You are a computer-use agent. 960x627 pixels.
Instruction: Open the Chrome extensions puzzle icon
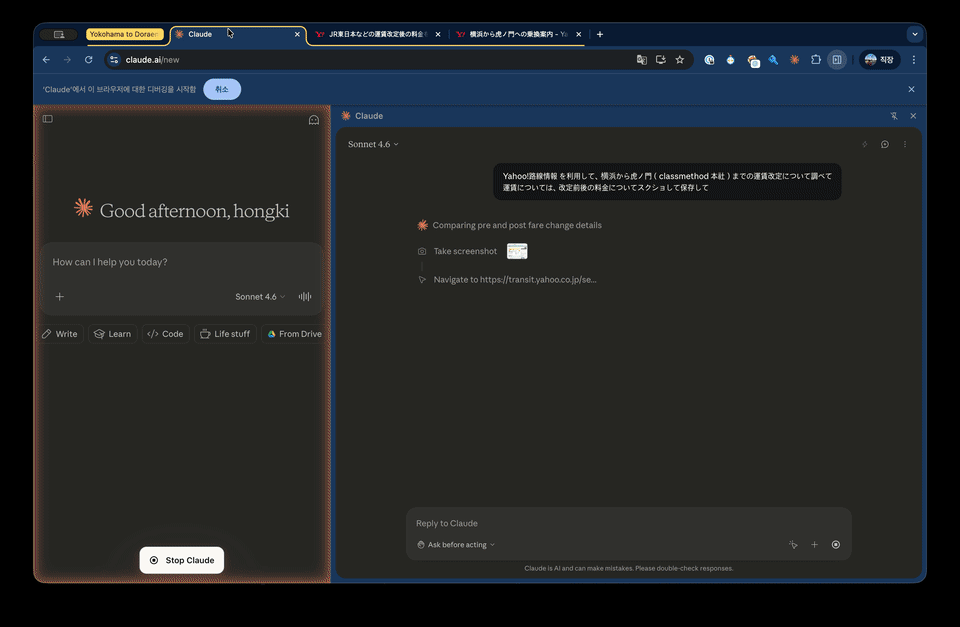point(815,60)
